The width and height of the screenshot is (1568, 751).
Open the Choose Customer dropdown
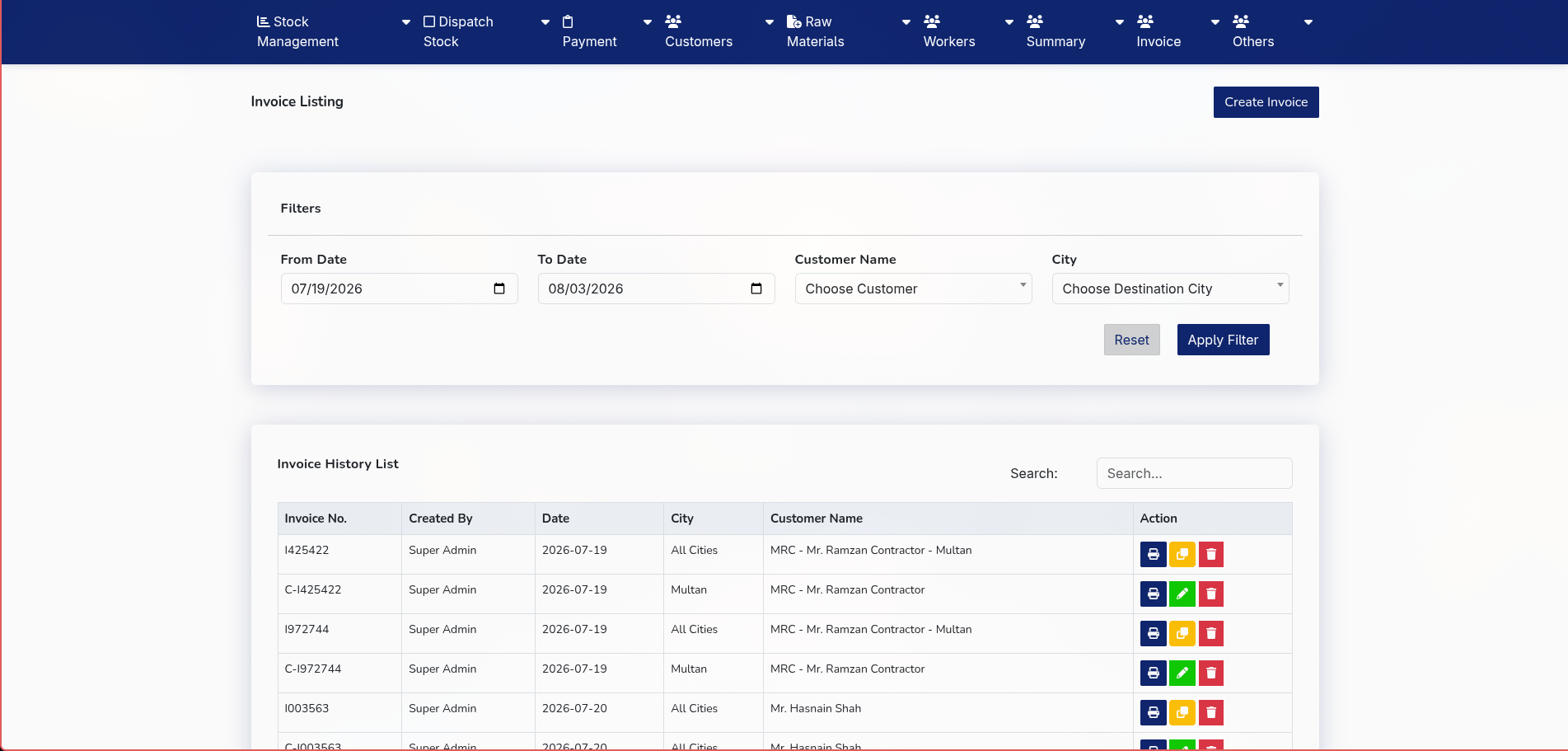tap(913, 289)
